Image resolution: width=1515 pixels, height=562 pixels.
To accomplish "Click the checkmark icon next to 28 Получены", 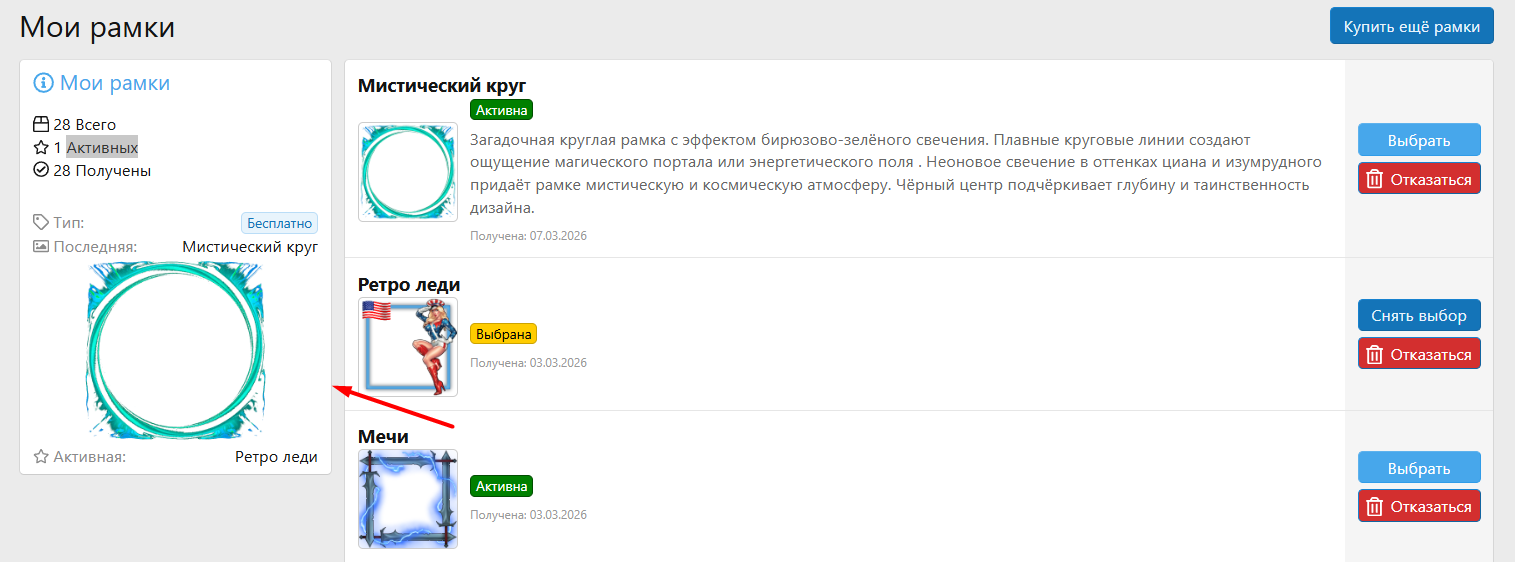I will [41, 170].
